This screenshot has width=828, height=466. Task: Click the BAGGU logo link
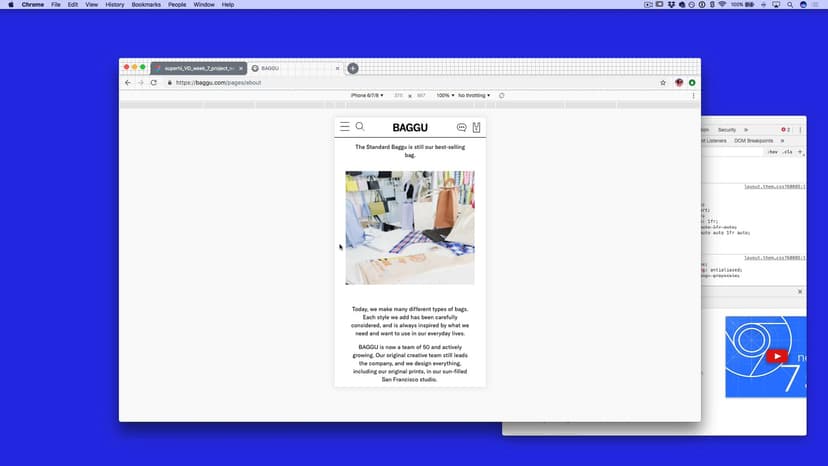pyautogui.click(x=410, y=128)
